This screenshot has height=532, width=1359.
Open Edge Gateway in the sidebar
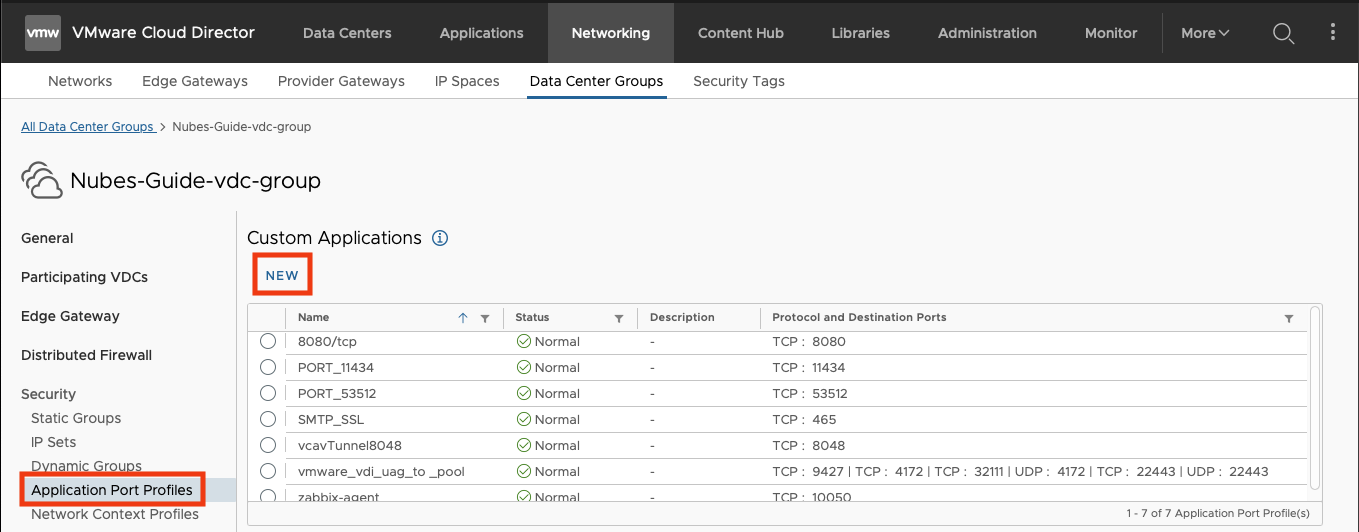(70, 316)
